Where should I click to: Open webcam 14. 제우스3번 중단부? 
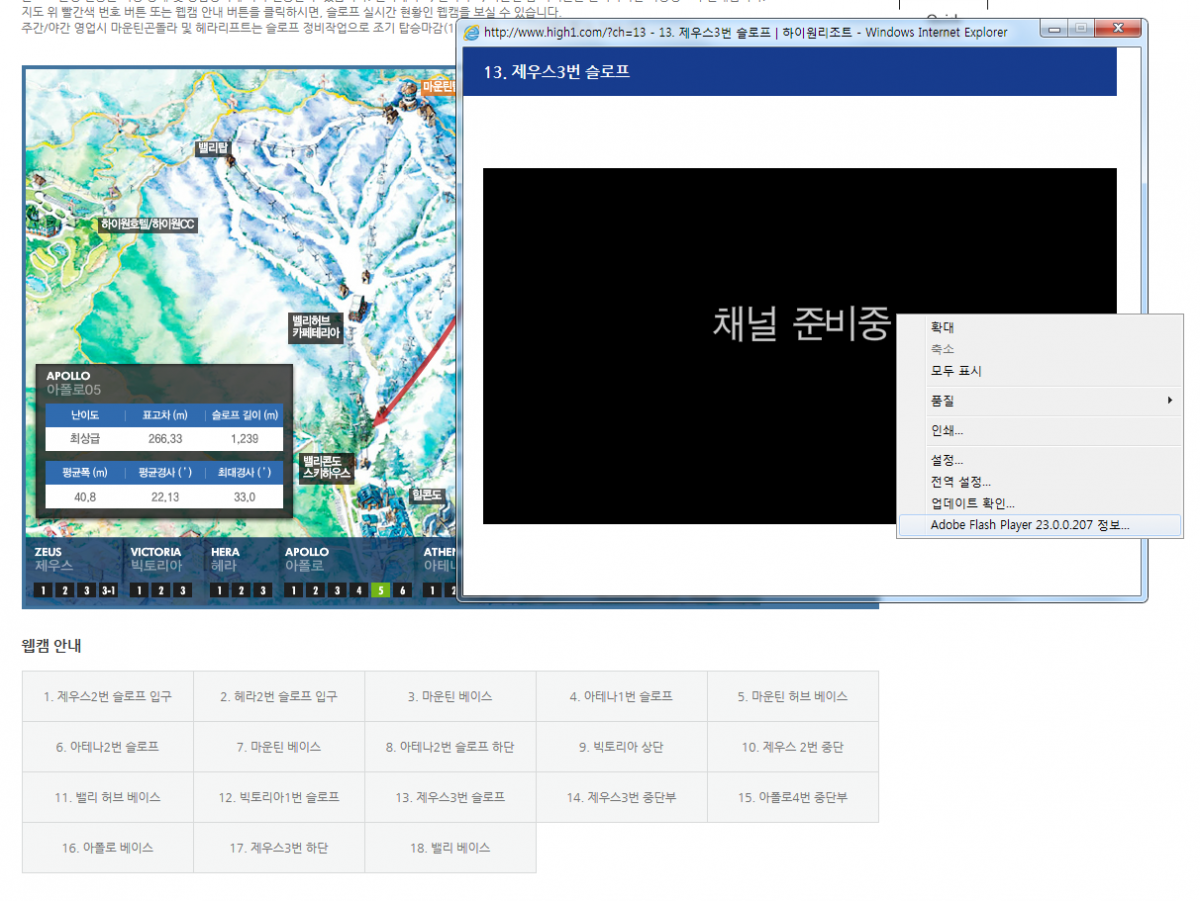pyautogui.click(x=621, y=797)
